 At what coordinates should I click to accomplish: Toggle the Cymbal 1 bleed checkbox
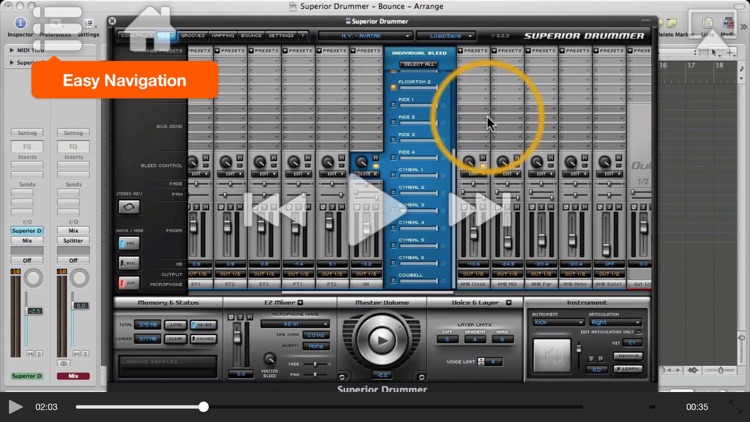point(394,175)
